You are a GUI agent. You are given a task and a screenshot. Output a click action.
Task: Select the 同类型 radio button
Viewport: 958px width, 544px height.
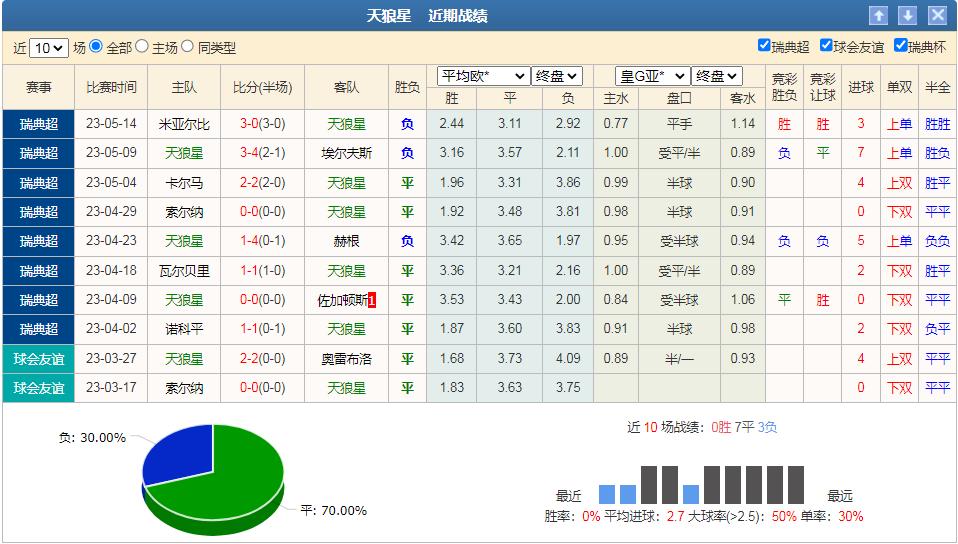coord(188,46)
